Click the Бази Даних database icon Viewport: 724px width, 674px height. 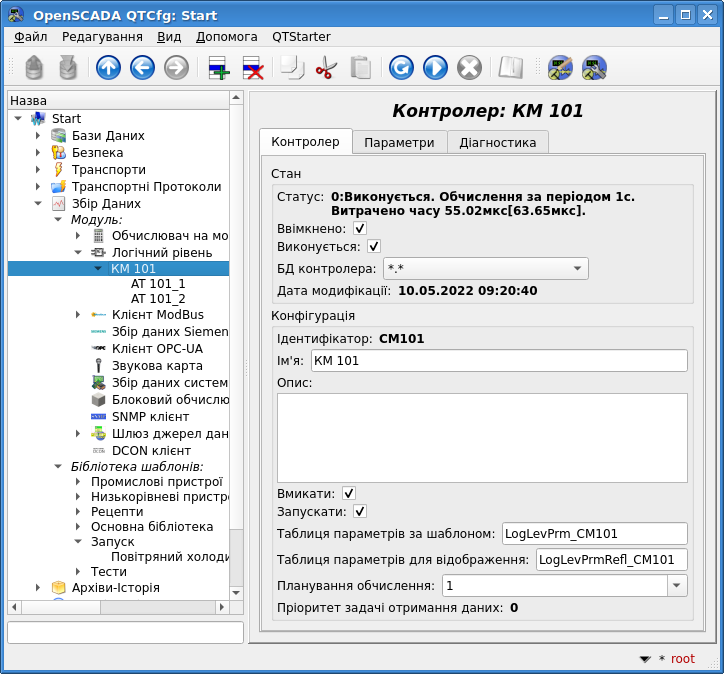click(x=59, y=136)
